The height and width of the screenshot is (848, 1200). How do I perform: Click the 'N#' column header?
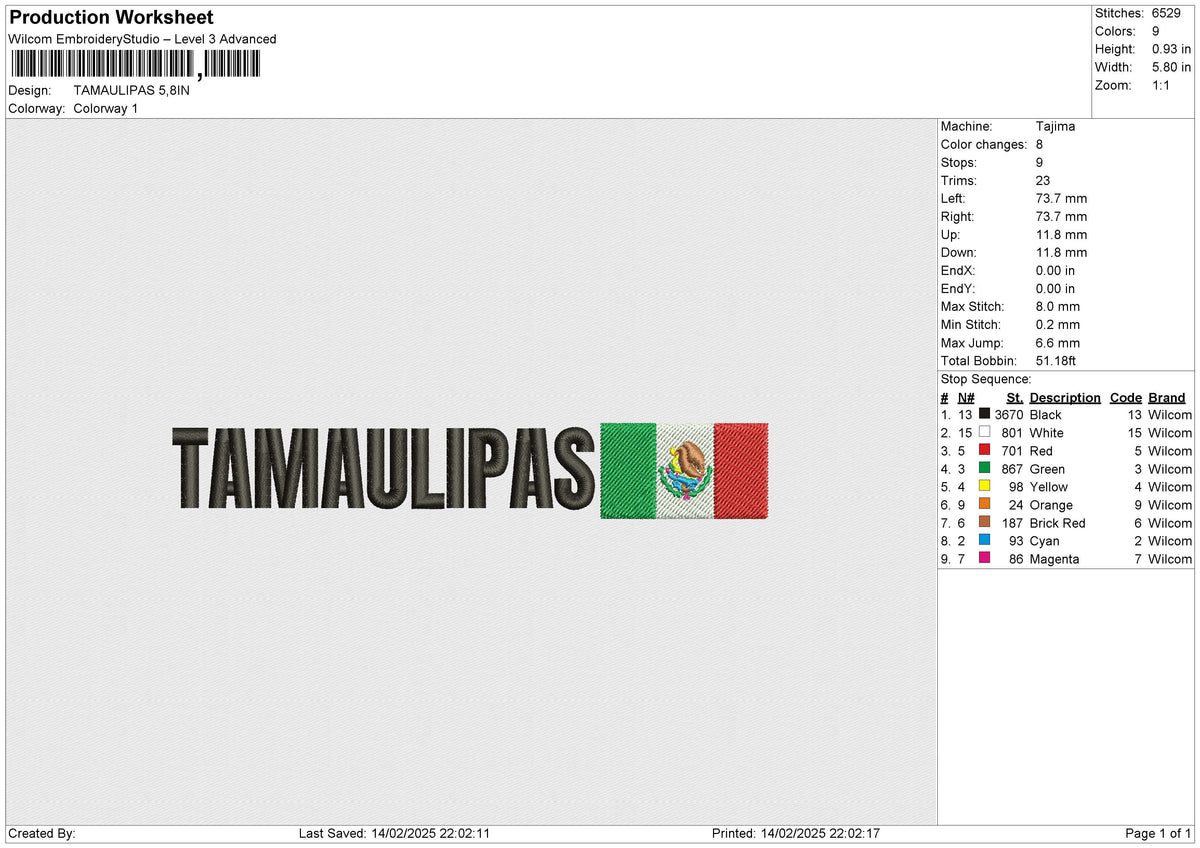(965, 397)
